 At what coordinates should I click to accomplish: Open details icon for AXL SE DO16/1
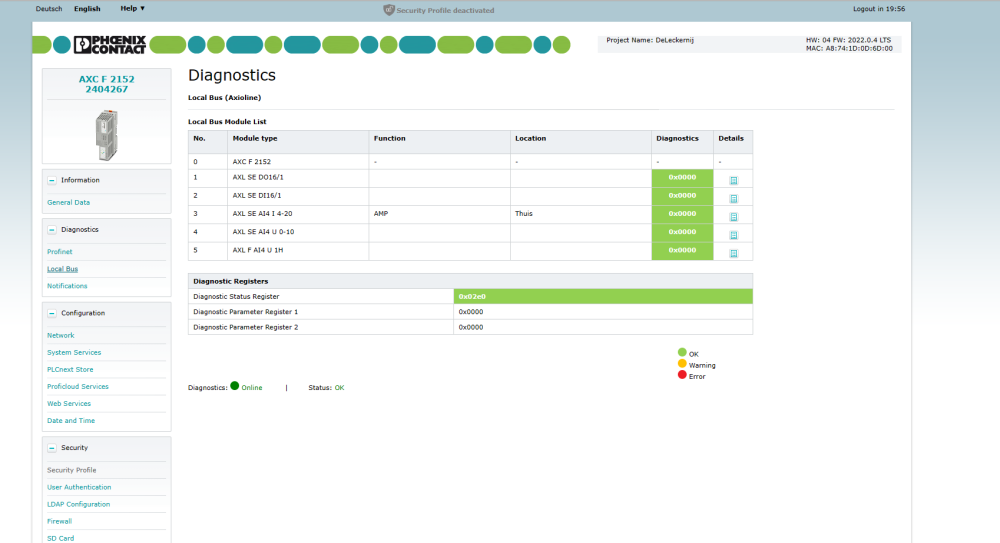(x=733, y=180)
